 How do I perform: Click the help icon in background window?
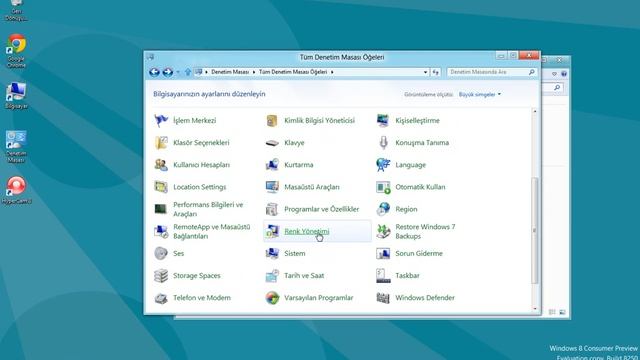[564, 74]
